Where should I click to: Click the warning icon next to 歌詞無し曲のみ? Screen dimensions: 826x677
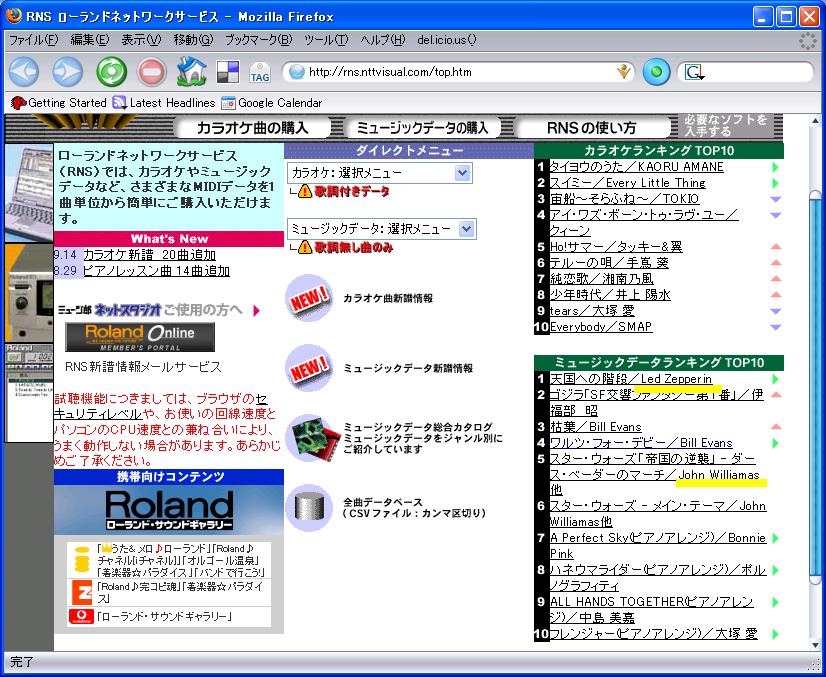pos(305,247)
